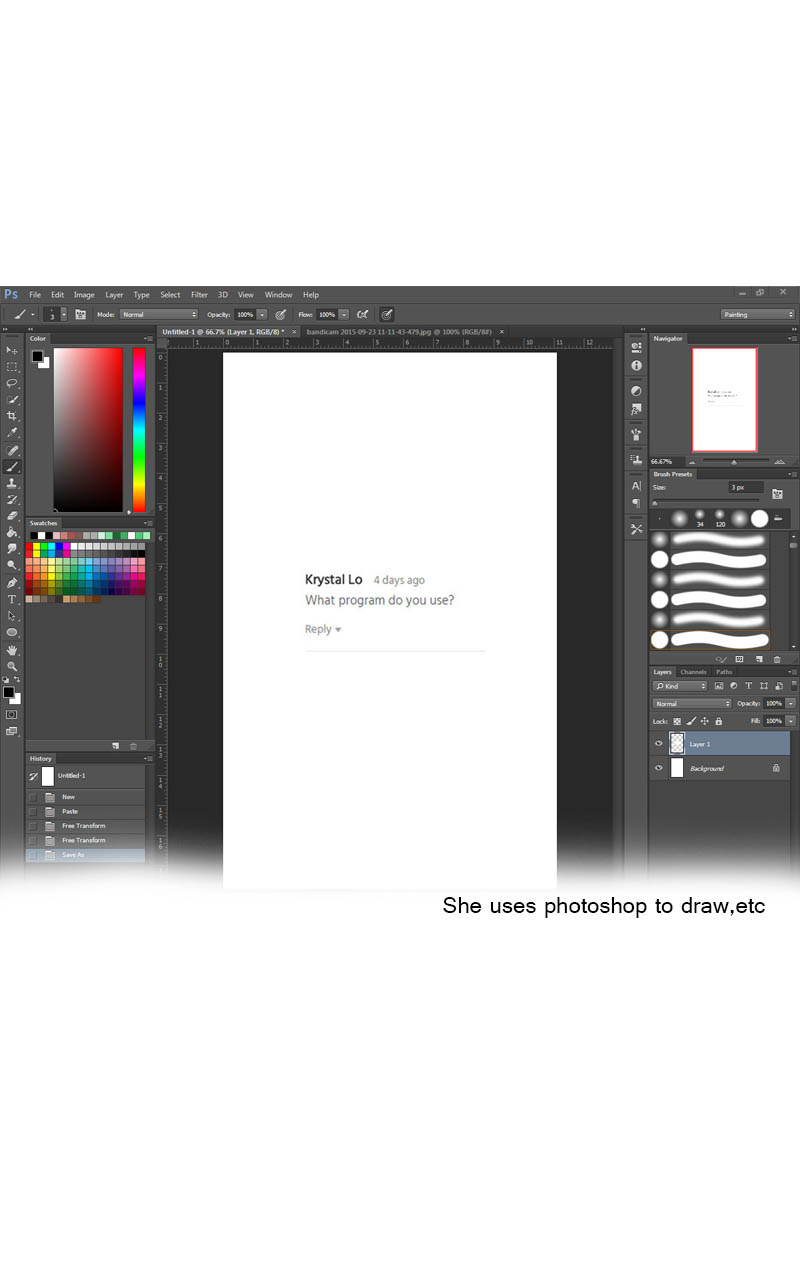Screen dimensions: 800x1280
Task: Open layer blend mode Normal dropdown
Action: point(692,704)
